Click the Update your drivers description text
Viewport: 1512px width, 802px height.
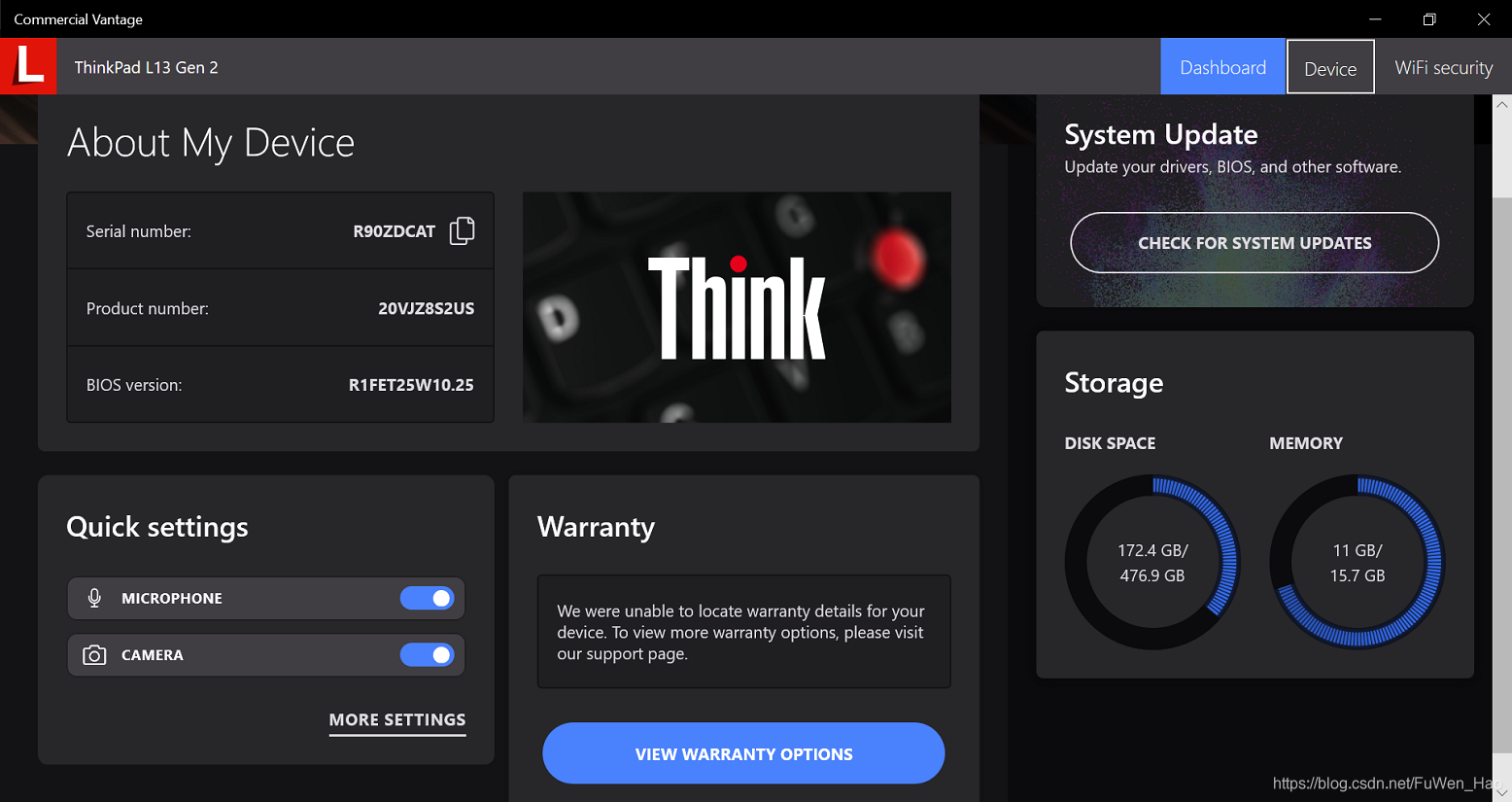coord(1233,167)
